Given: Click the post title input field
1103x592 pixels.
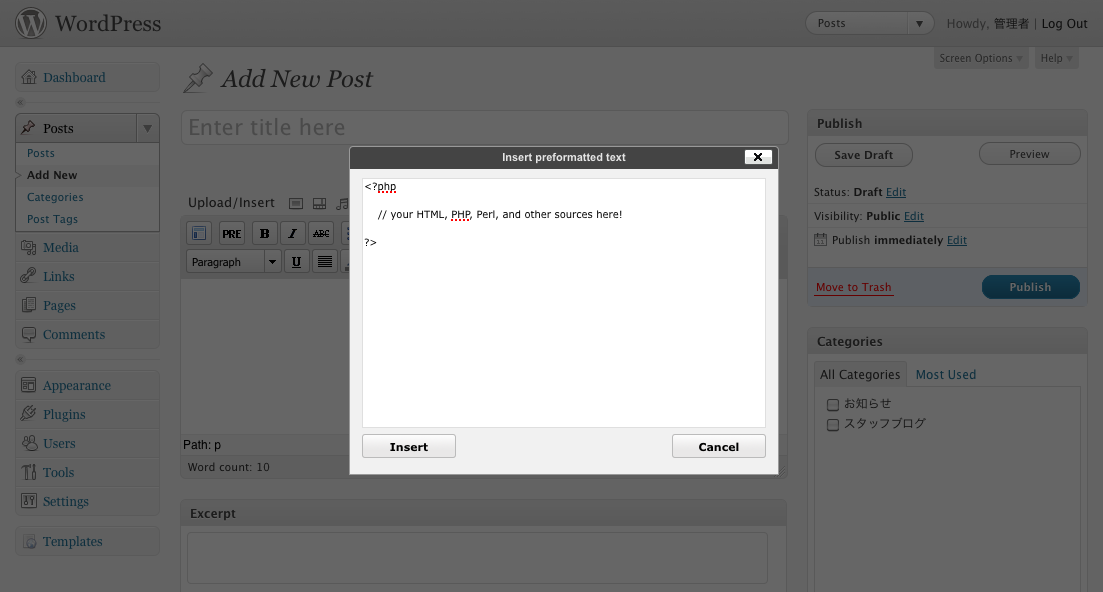Looking at the screenshot, I should [485, 127].
